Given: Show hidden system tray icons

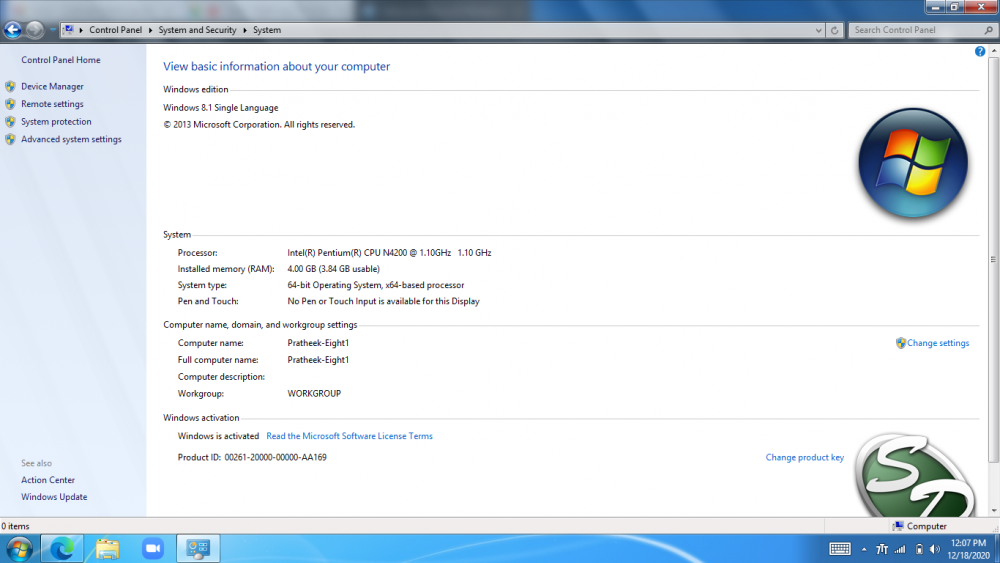Looking at the screenshot, I should click(x=864, y=549).
